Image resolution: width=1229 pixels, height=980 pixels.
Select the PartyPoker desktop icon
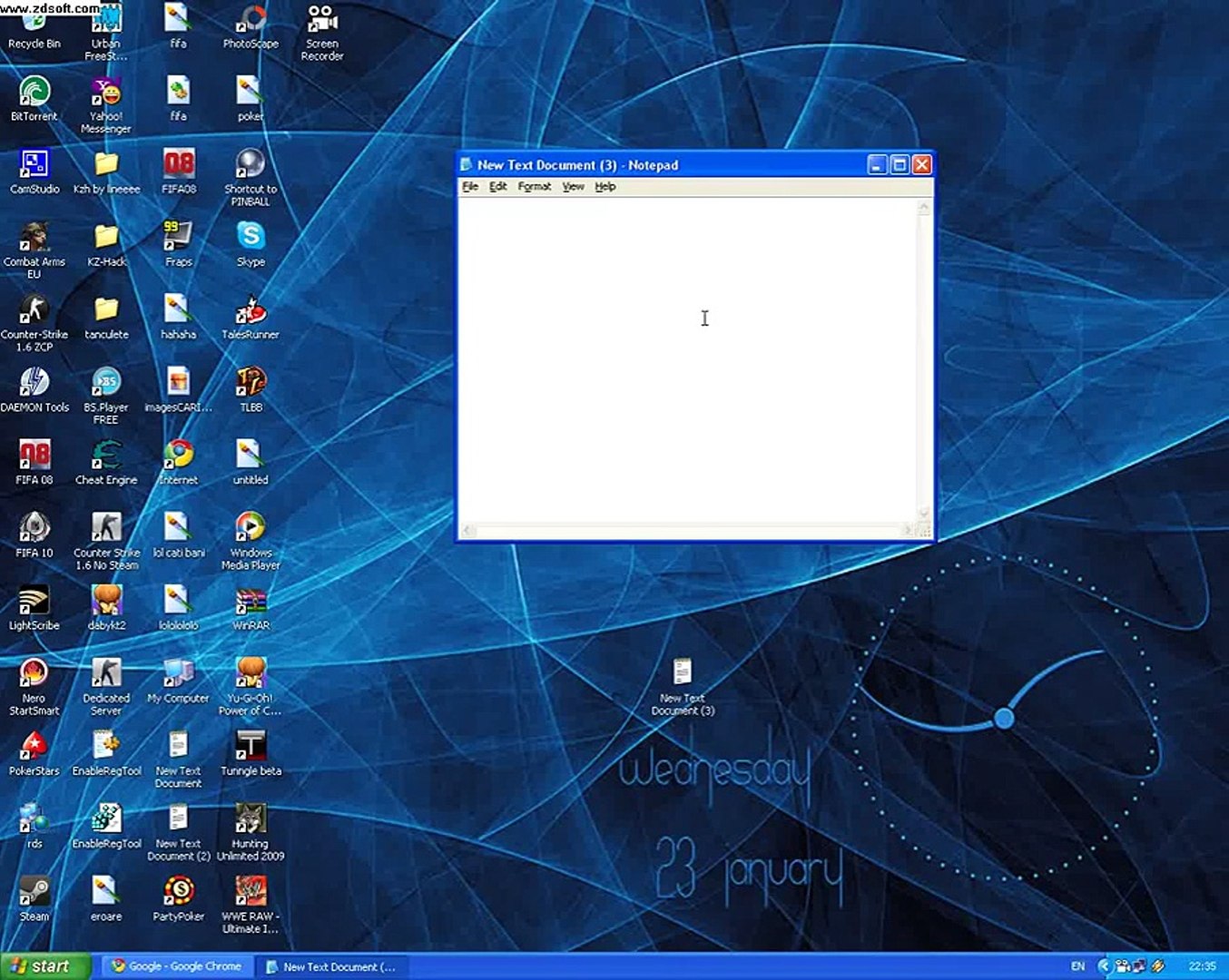[x=178, y=899]
